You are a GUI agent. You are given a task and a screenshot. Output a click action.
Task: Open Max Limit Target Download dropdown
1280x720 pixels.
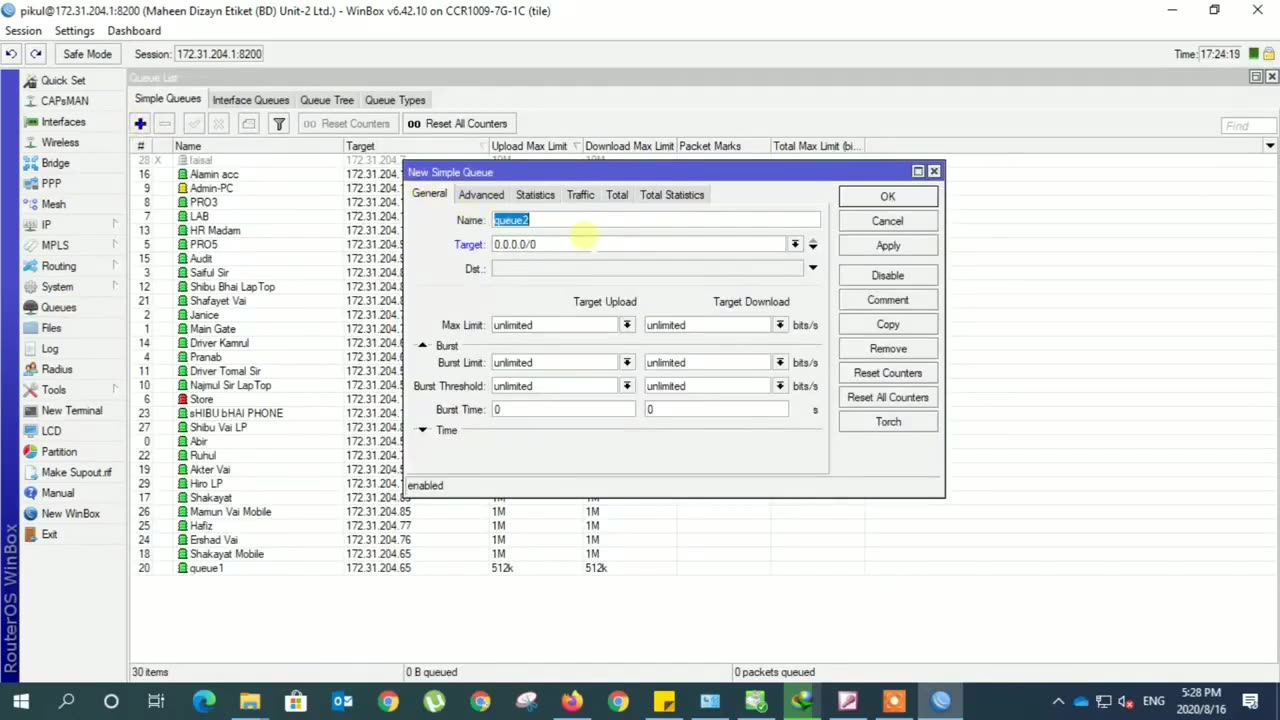click(x=780, y=325)
